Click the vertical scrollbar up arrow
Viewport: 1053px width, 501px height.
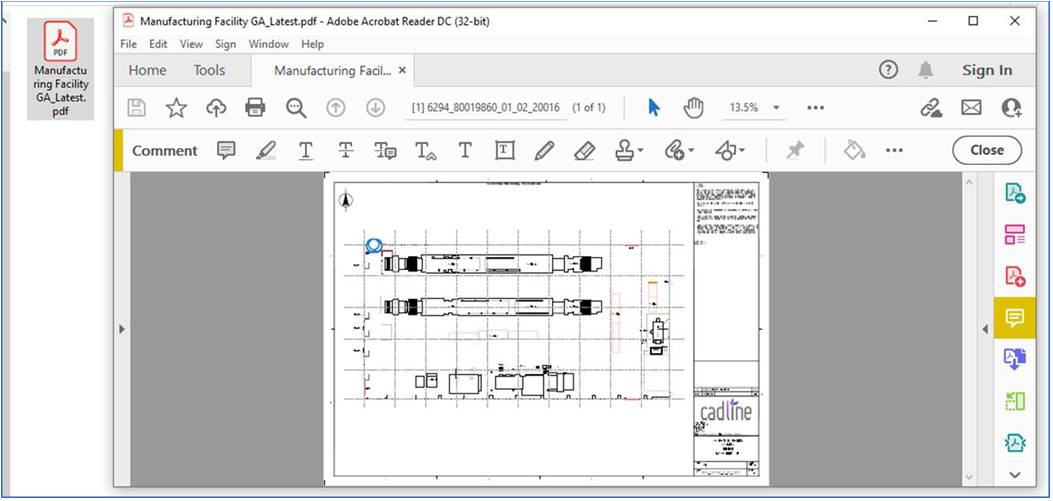pyautogui.click(x=968, y=181)
